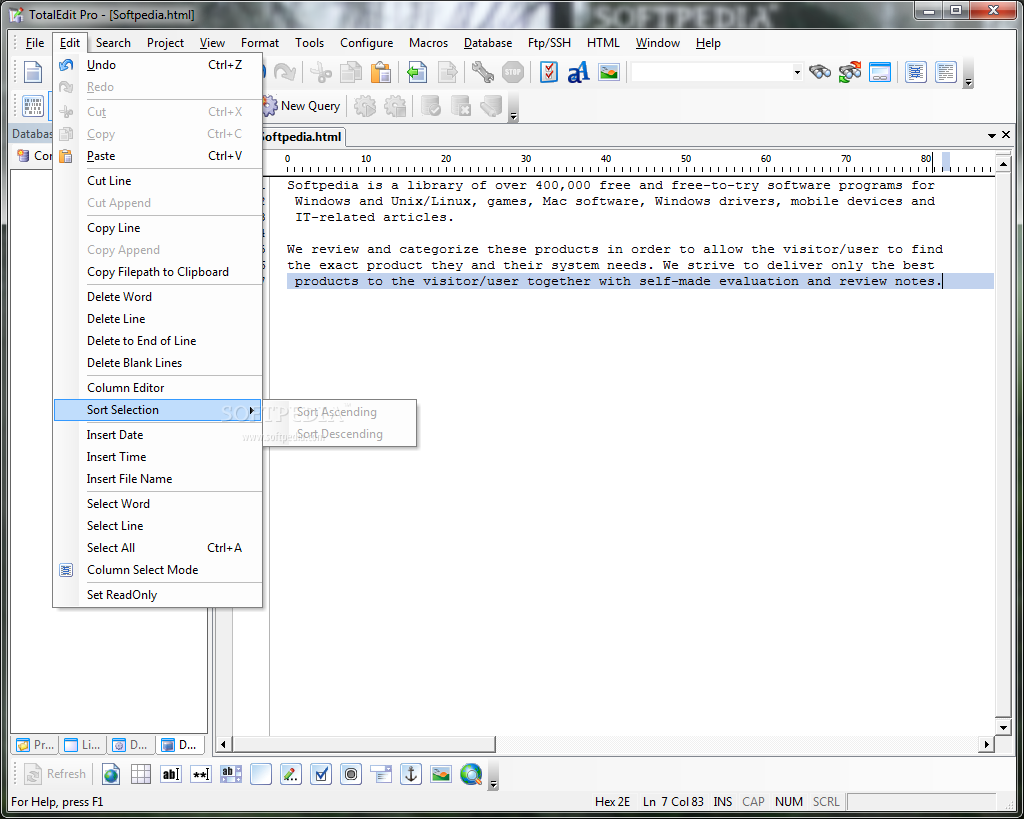Click the Paste clipboard toolbar icon
Viewport: 1024px width, 819px height.
click(x=381, y=72)
